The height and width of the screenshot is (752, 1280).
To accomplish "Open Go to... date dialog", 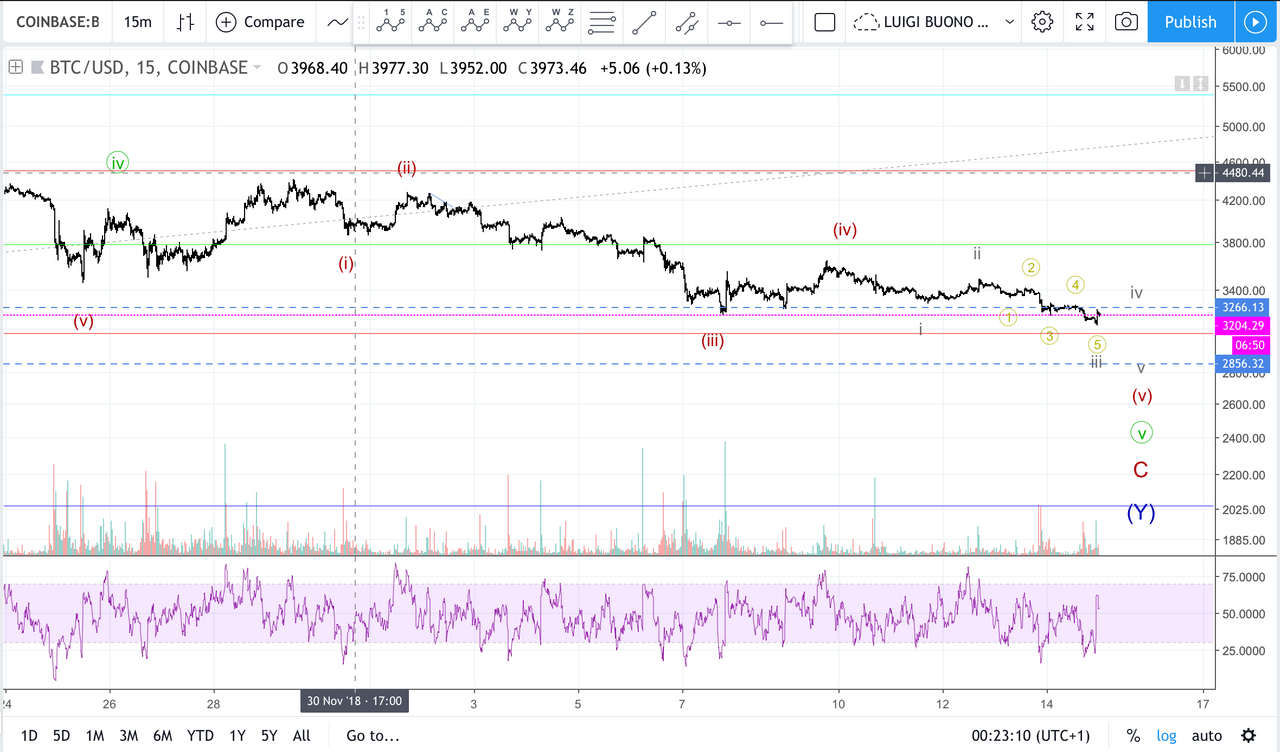I will [x=373, y=736].
